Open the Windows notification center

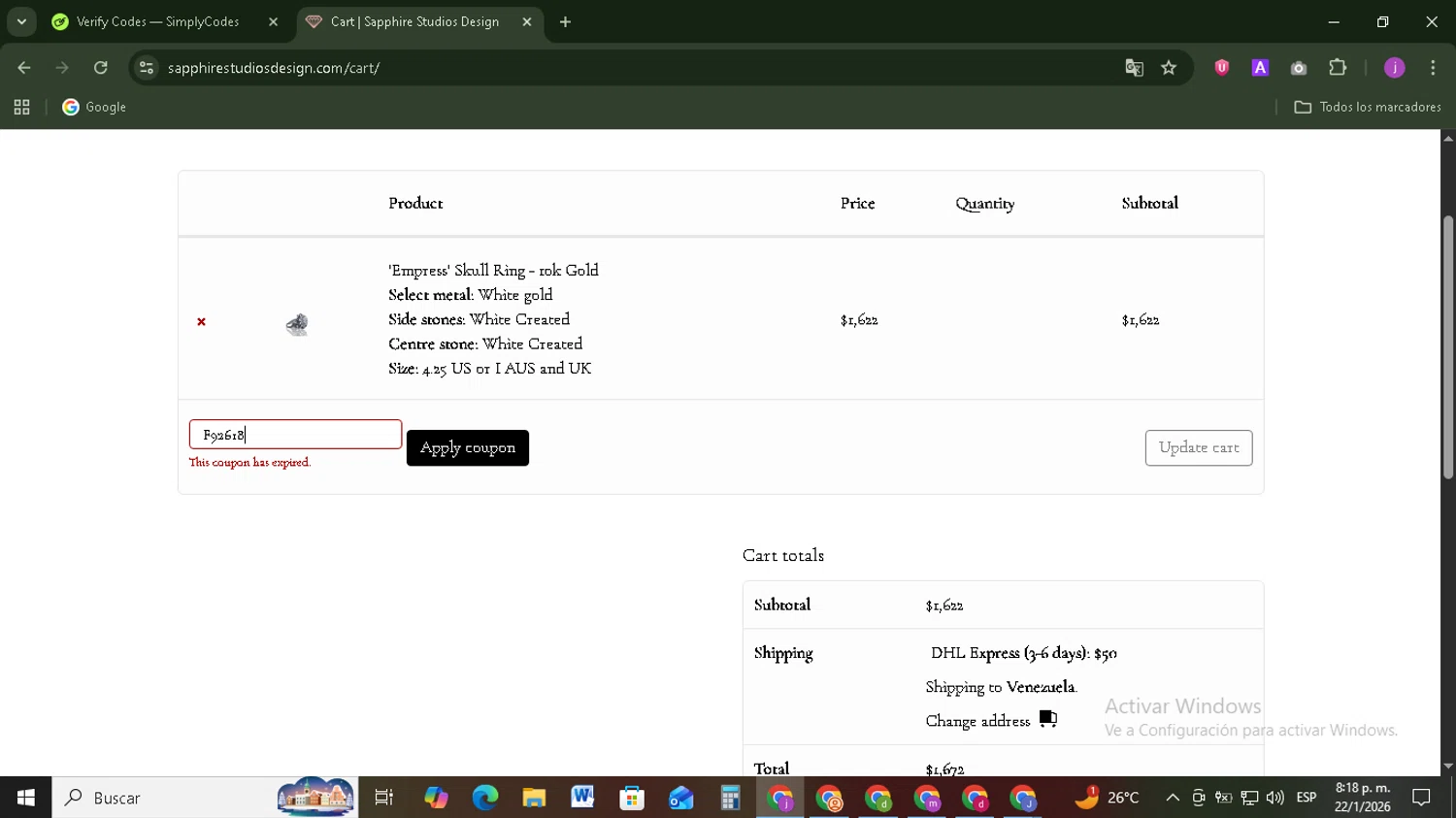[1421, 798]
